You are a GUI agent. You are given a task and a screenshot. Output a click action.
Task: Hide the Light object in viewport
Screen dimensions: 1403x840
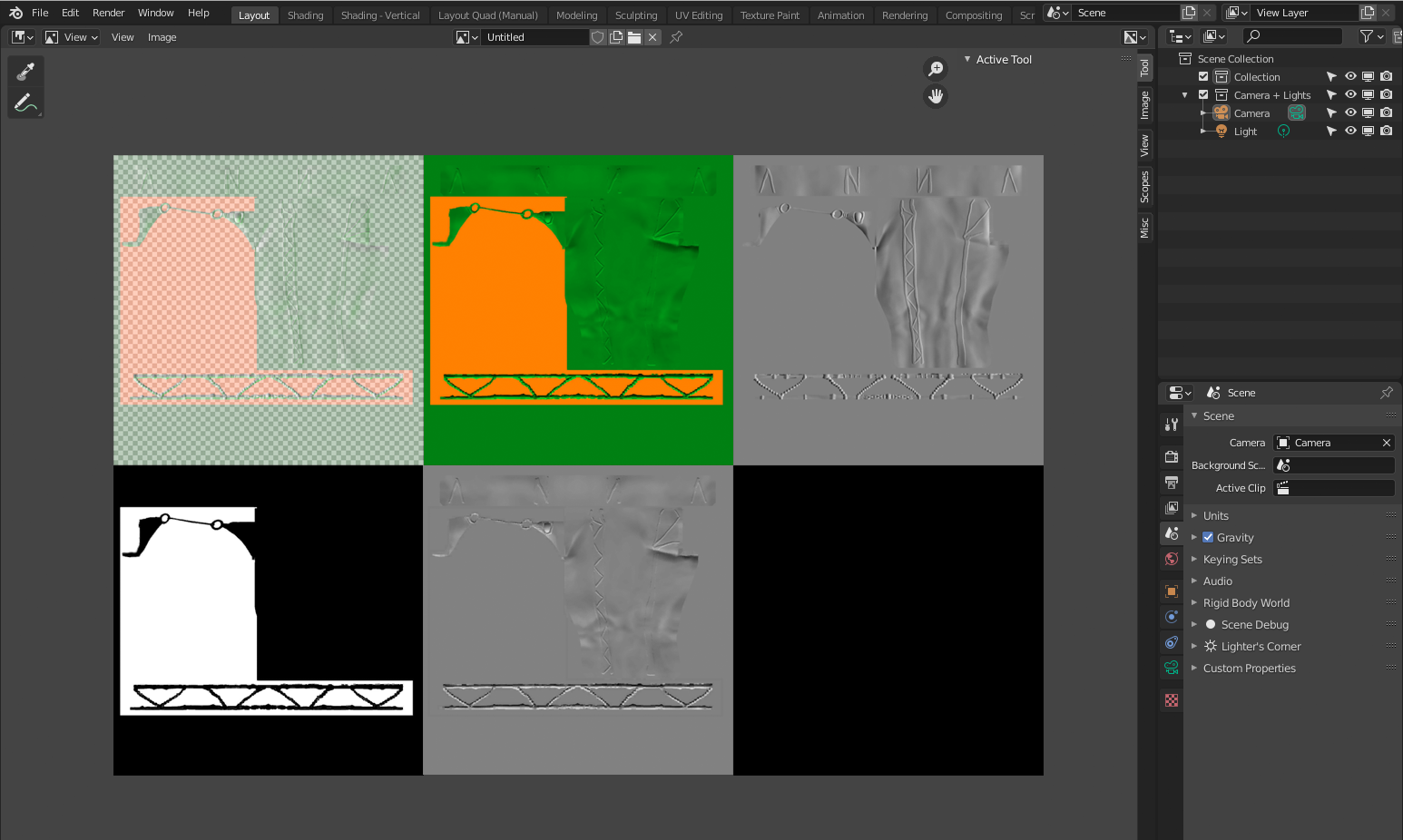1350,132
